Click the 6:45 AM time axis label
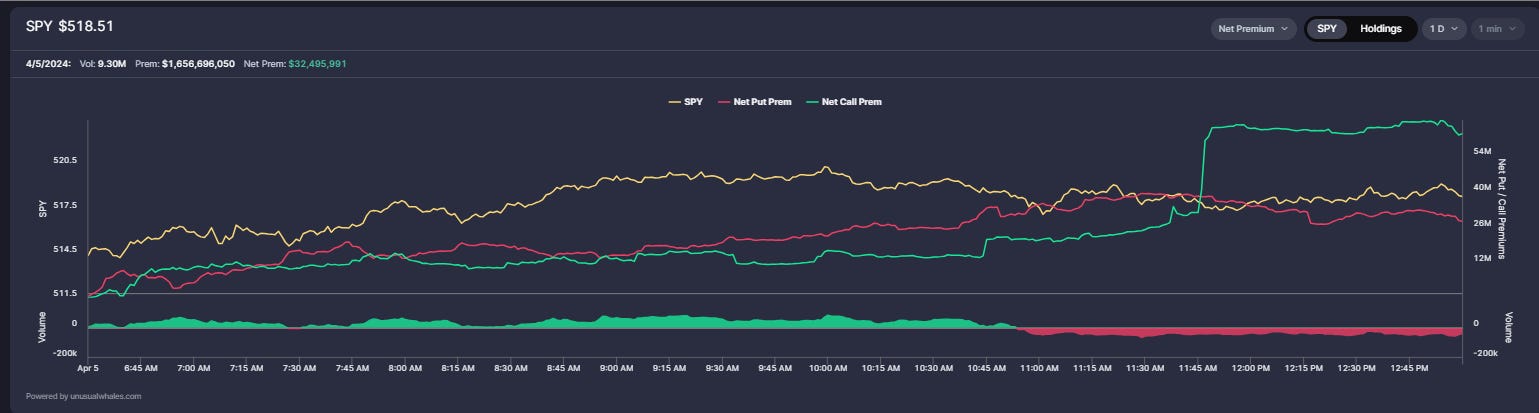Viewport: 1539px width, 413px height. click(x=139, y=368)
